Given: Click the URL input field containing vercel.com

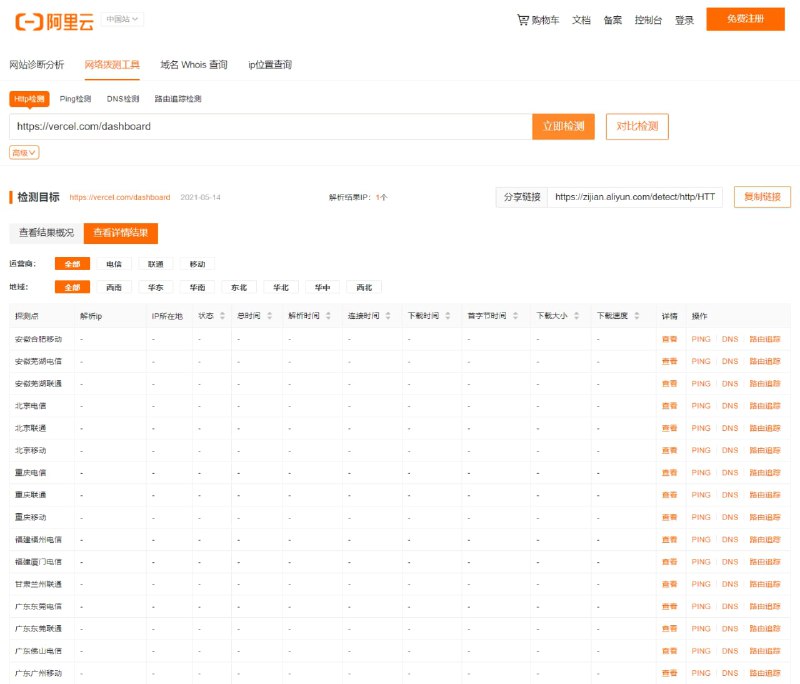Looking at the screenshot, I should tap(270, 127).
